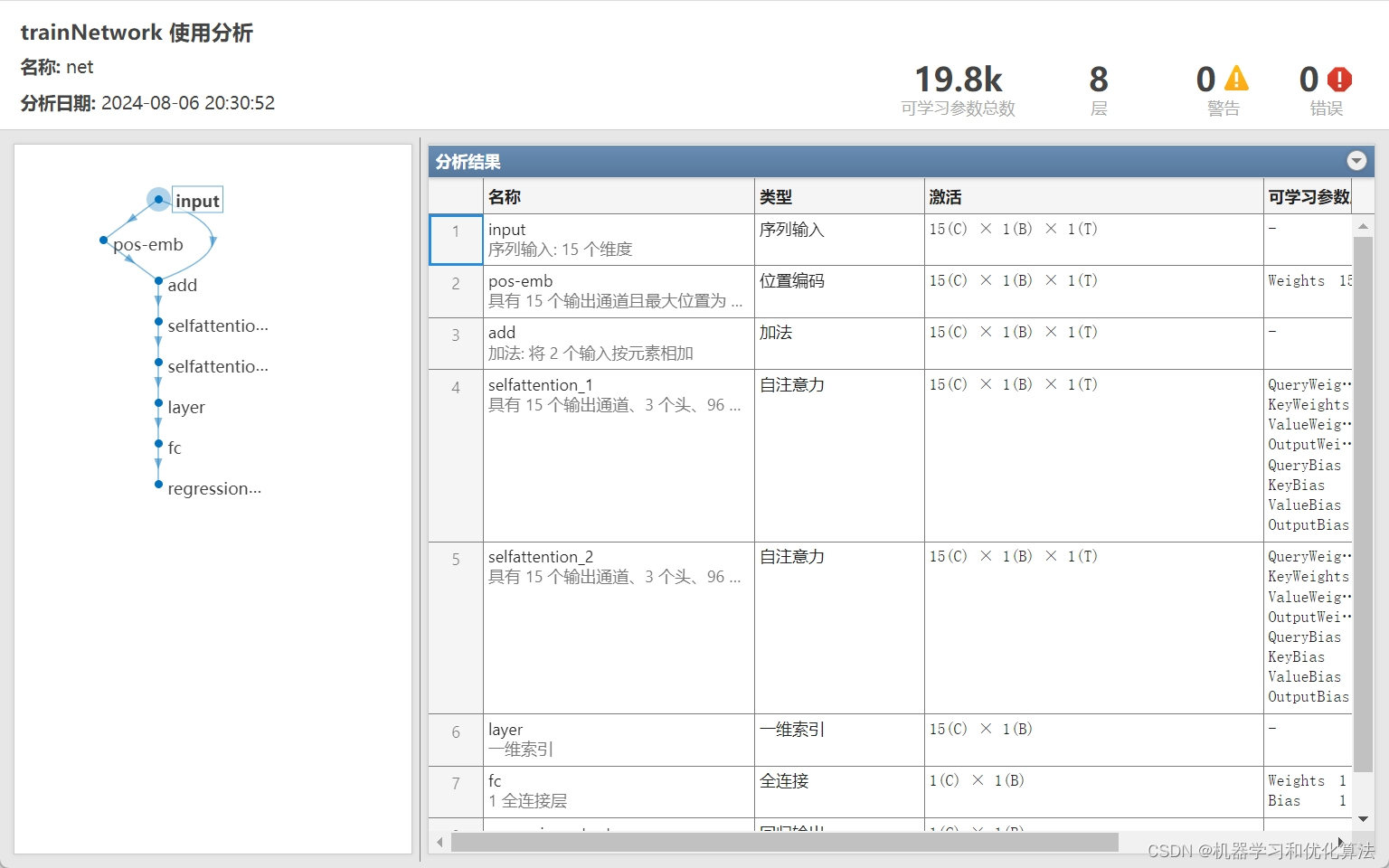Click the layer name cell in table

(x=619, y=741)
